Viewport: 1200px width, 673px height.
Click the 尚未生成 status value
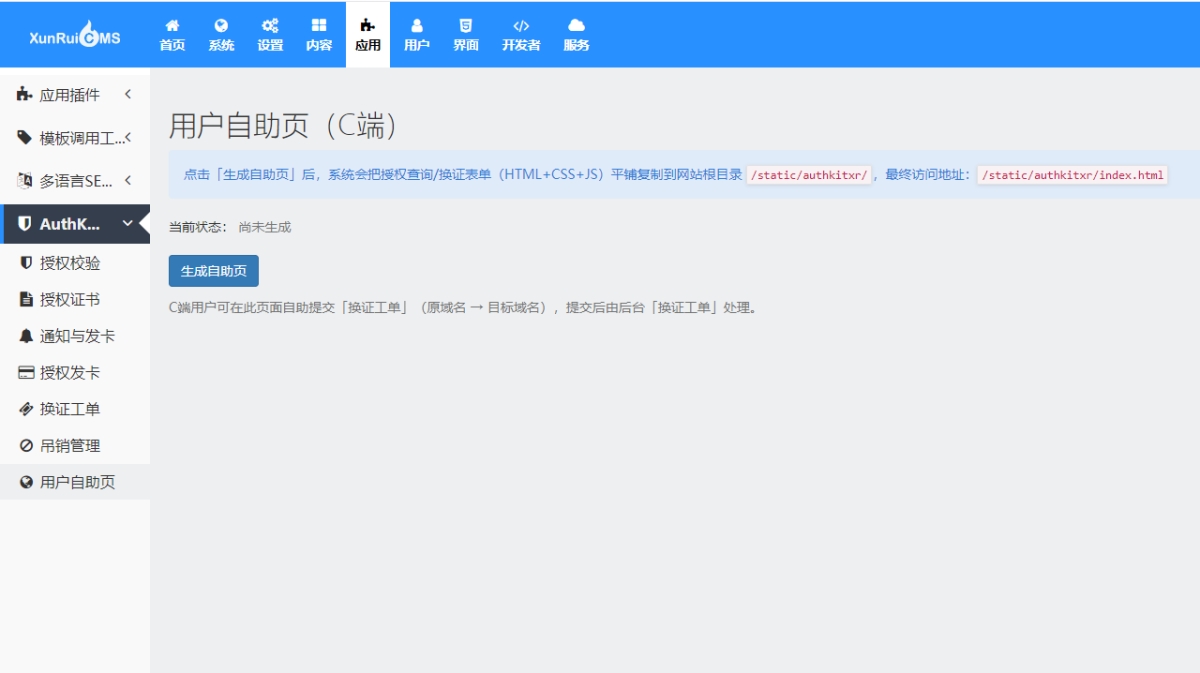265,228
